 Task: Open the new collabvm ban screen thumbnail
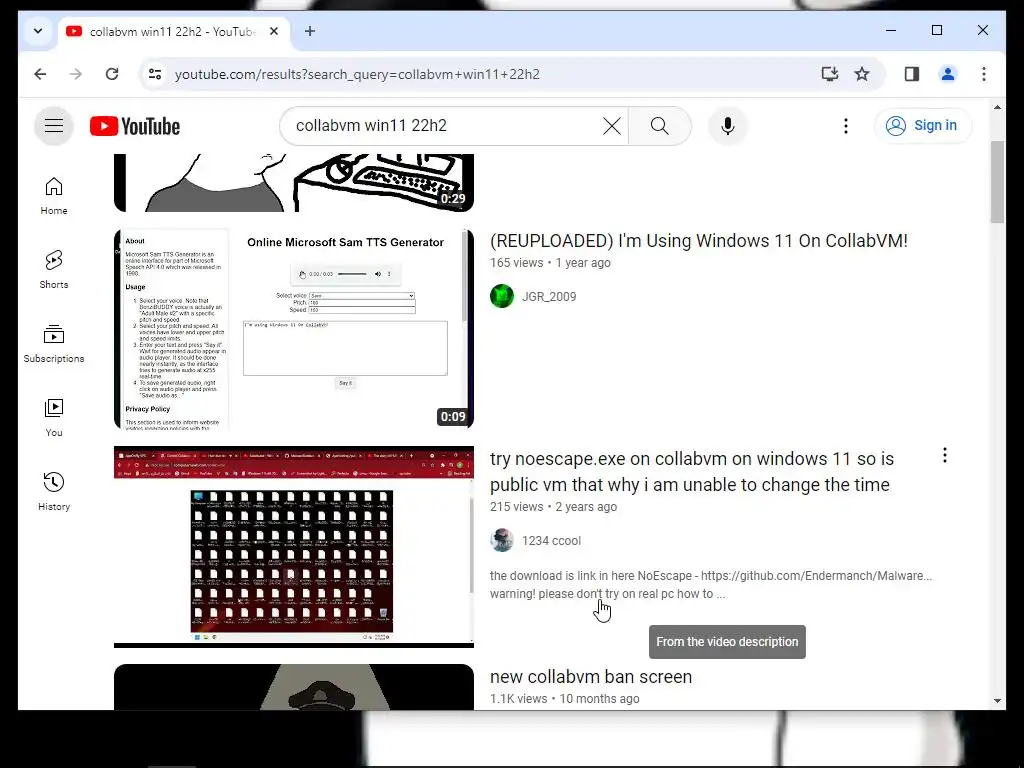(294, 687)
